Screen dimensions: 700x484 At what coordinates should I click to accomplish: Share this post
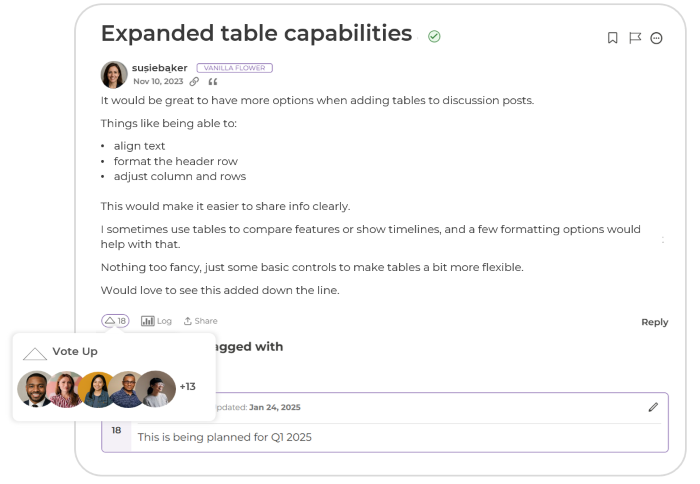click(x=200, y=321)
